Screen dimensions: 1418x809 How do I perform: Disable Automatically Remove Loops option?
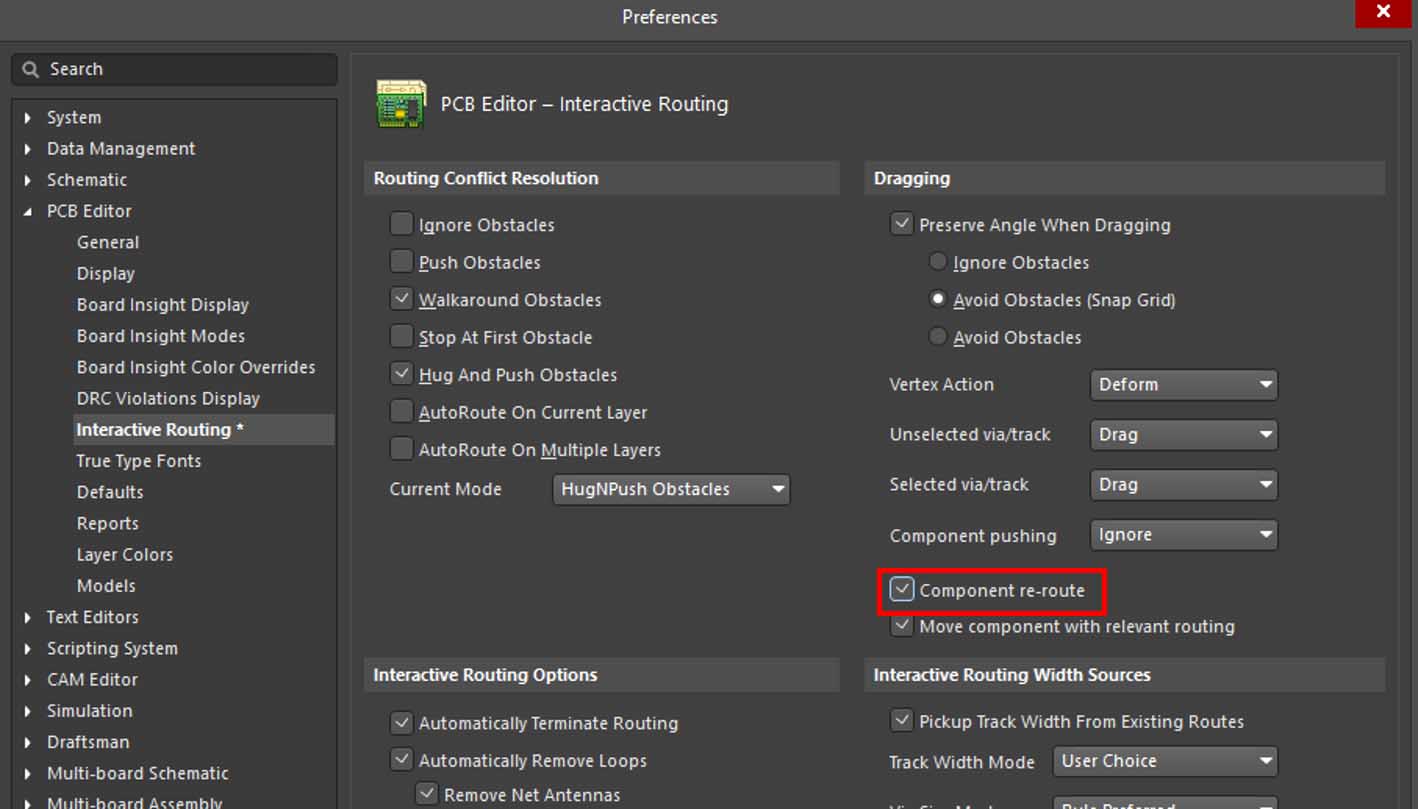(x=401, y=760)
